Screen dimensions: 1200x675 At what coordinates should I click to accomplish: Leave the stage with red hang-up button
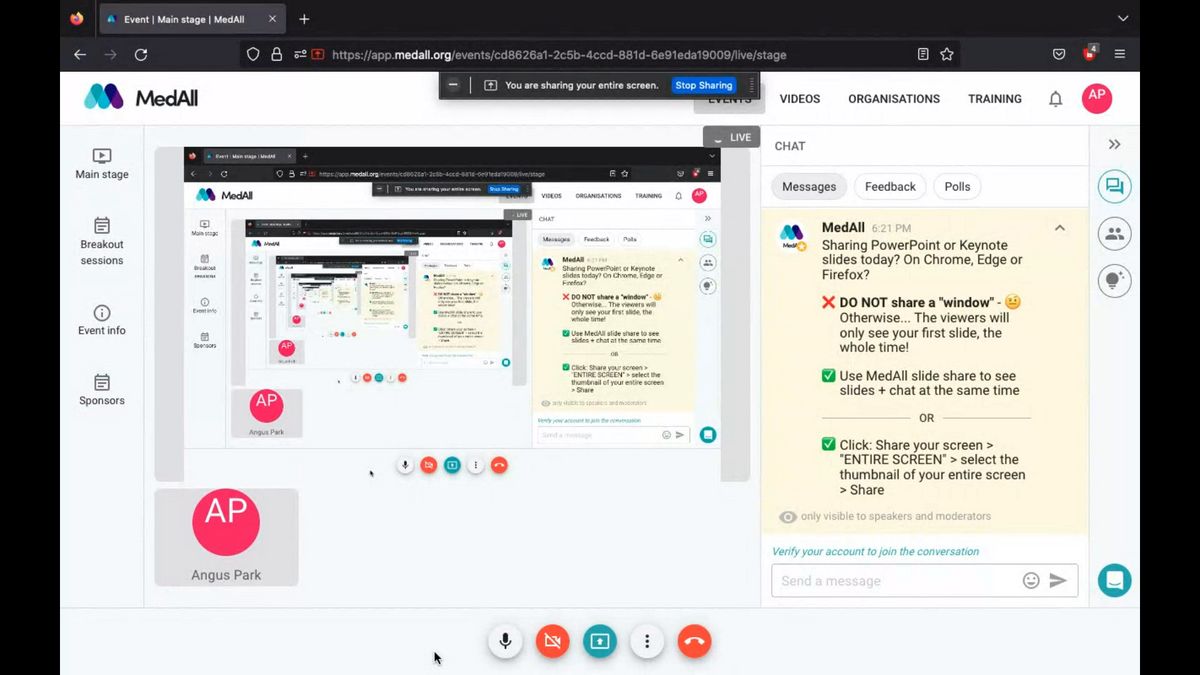tap(695, 641)
